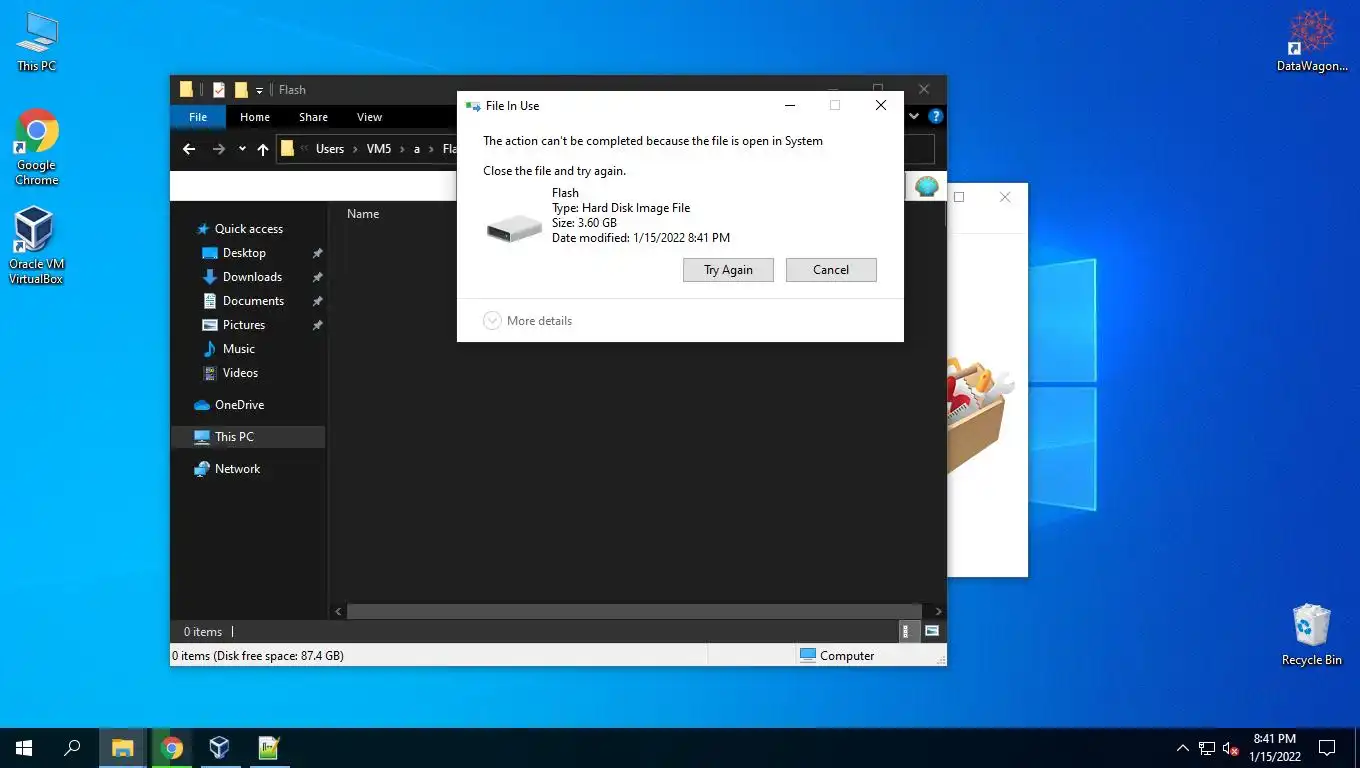Expand the Explorer ribbon chevron
Viewport: 1360px width, 768px height.
click(913, 117)
